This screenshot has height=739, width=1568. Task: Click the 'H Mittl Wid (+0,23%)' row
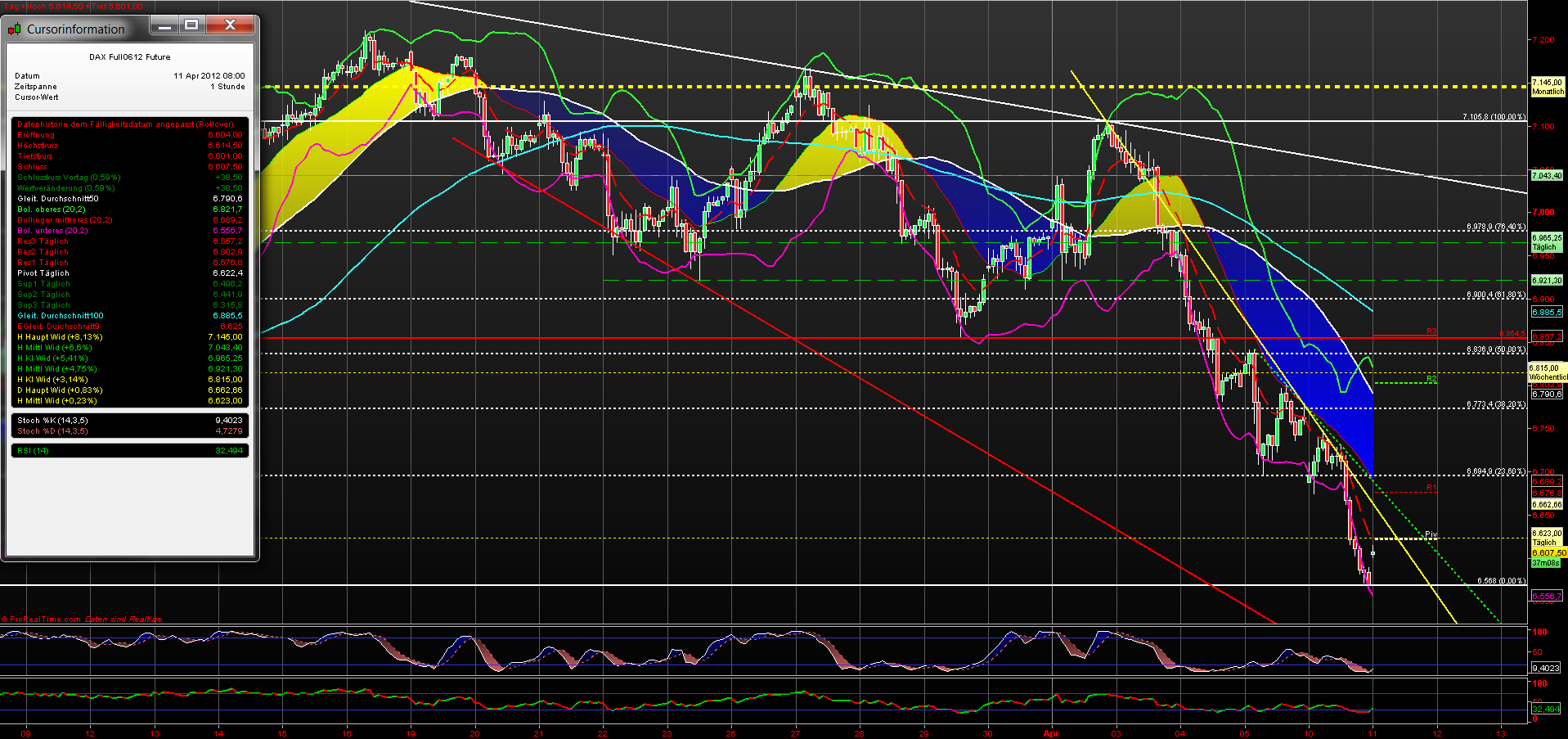(x=129, y=401)
